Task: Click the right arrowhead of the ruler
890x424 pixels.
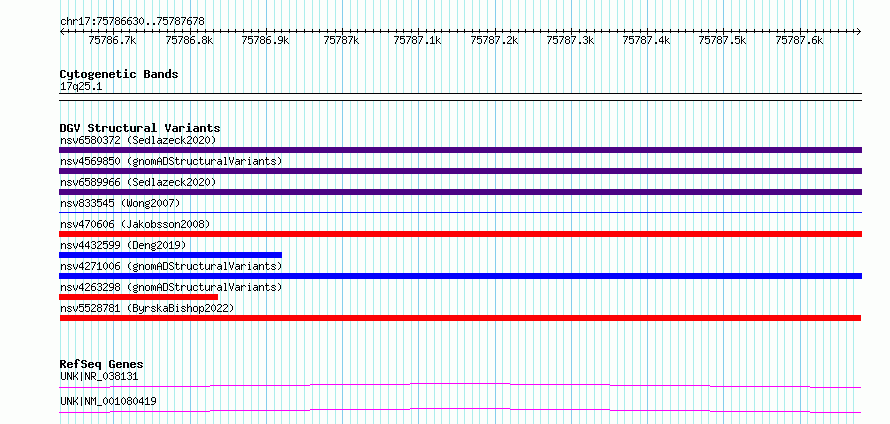Action: (859, 31)
